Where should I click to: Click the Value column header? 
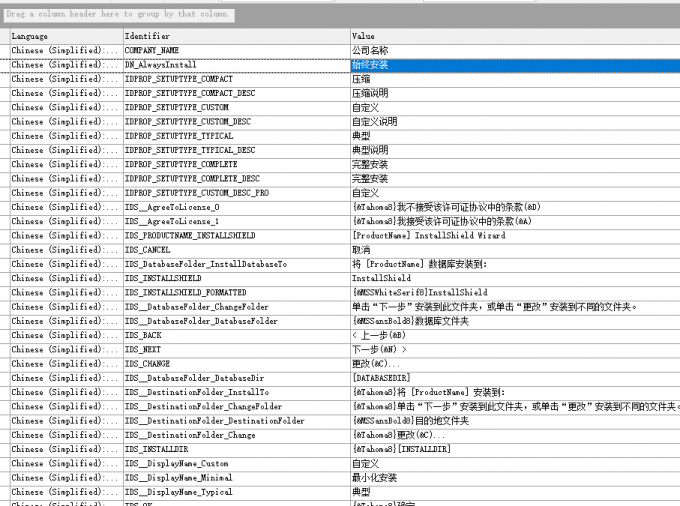point(515,36)
